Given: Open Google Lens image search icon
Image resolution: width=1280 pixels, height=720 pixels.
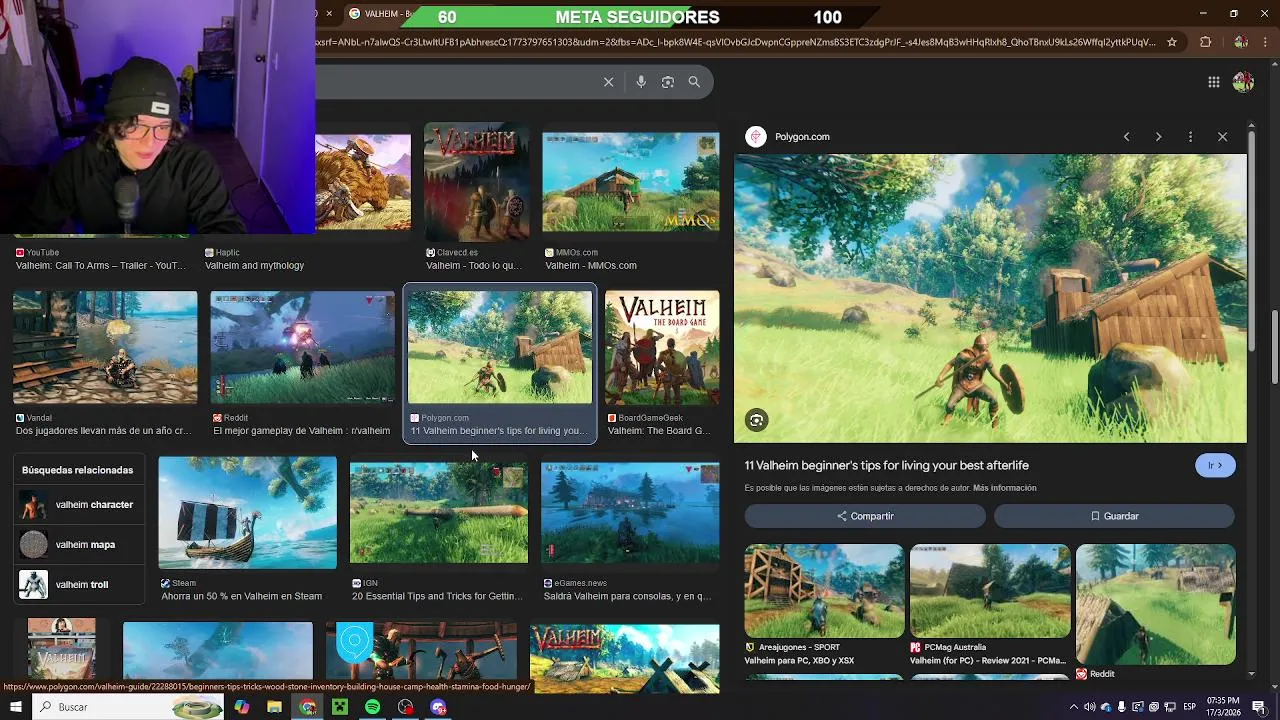Looking at the screenshot, I should point(668,82).
